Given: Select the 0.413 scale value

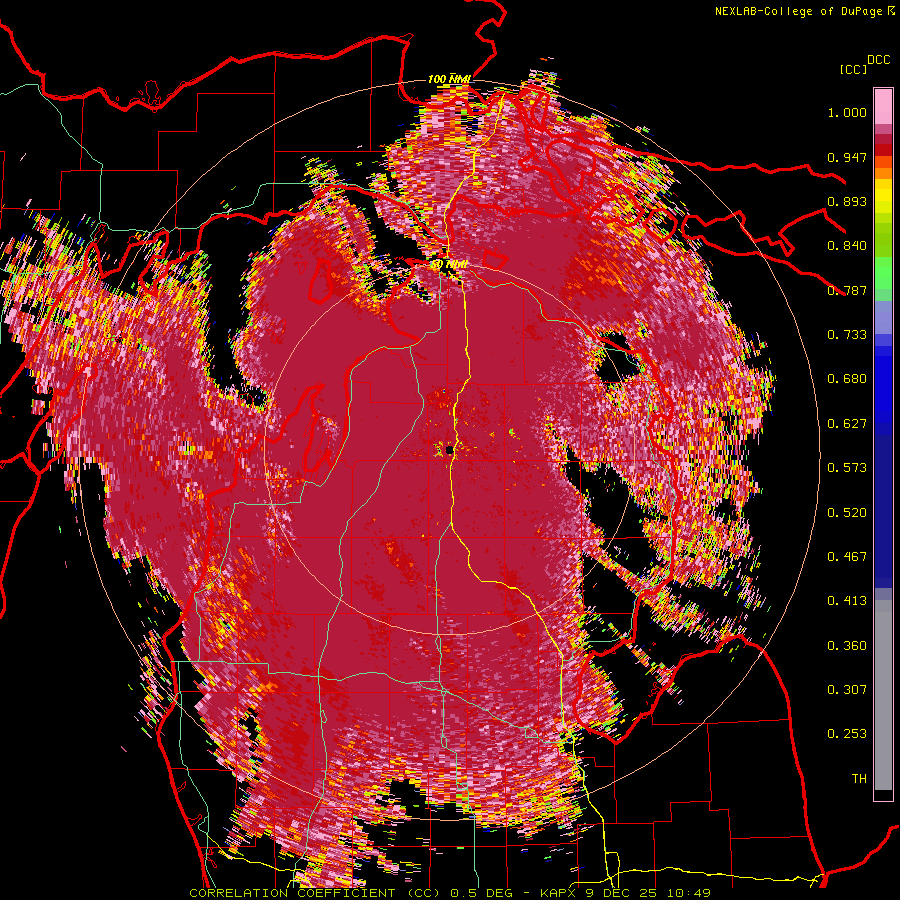Looking at the screenshot, I should pos(847,601).
